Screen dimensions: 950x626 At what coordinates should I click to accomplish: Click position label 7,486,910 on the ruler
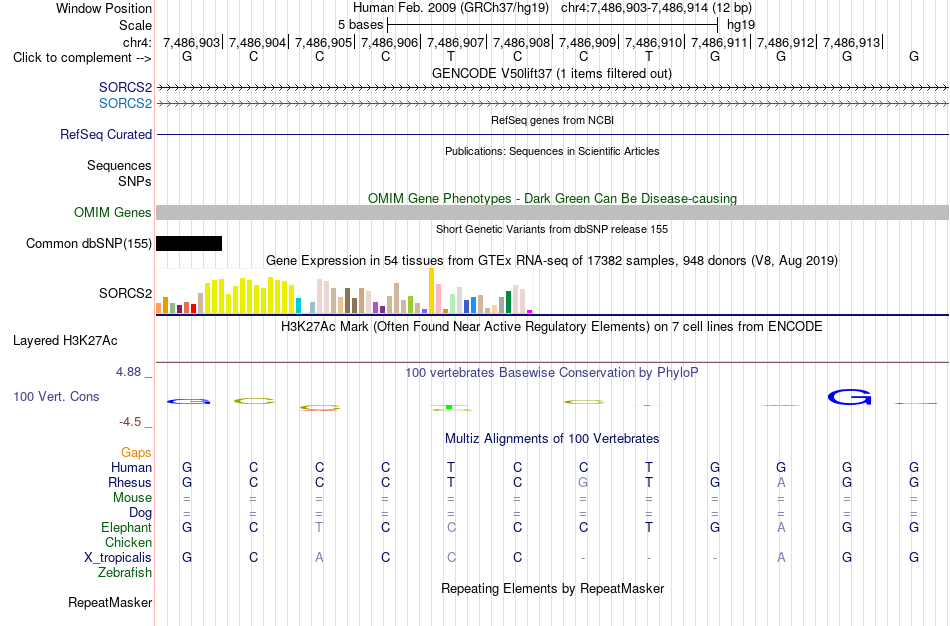pyautogui.click(x=653, y=42)
